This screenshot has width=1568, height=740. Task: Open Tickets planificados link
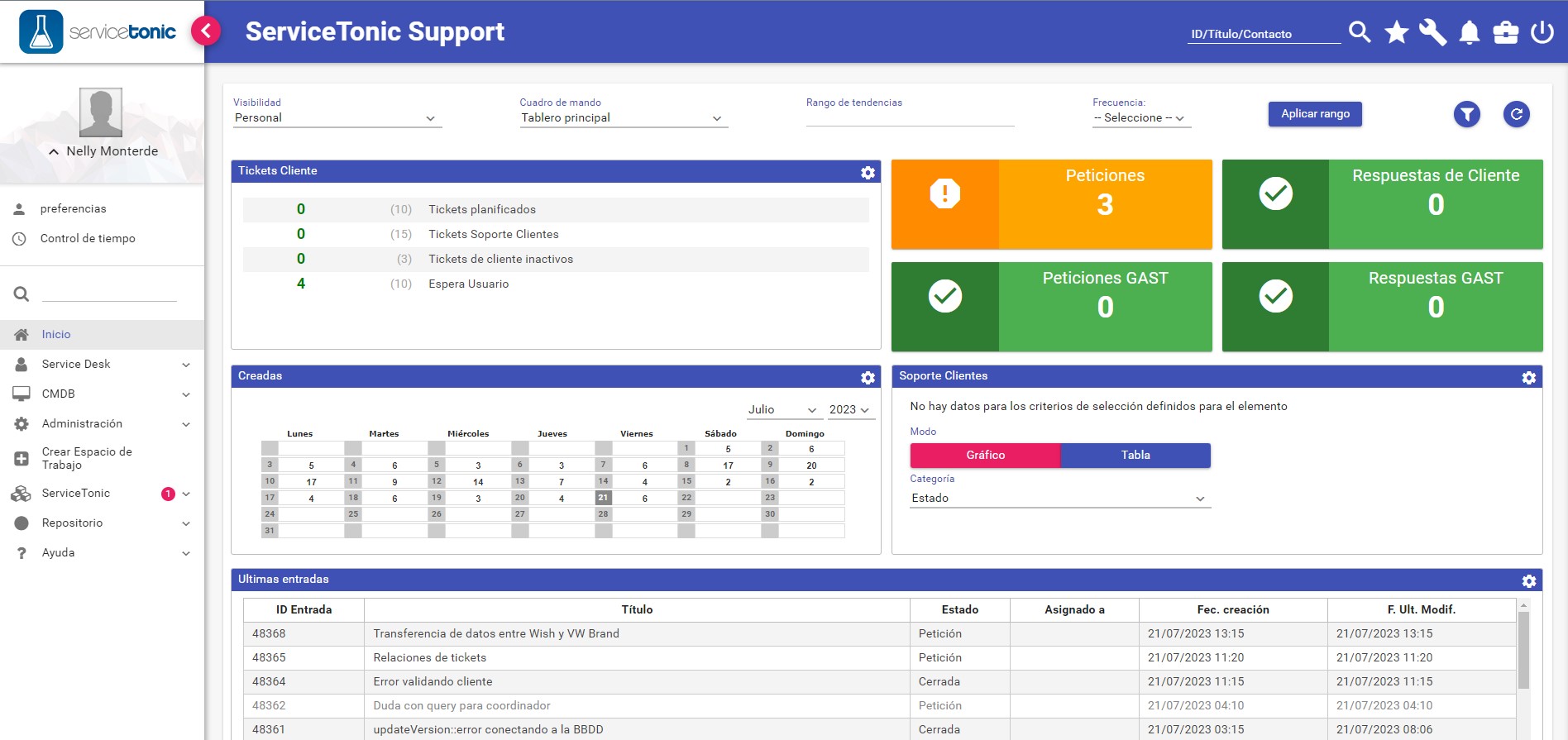tap(482, 209)
